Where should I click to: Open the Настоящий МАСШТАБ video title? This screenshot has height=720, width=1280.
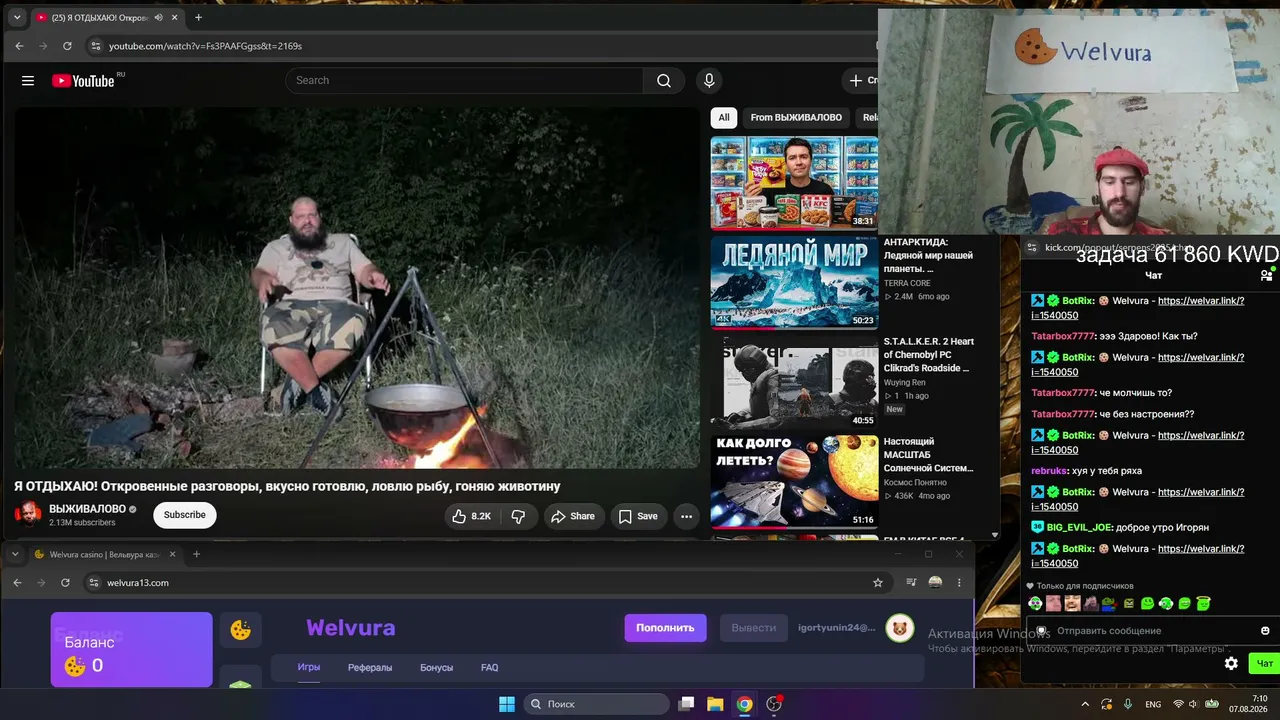(x=928, y=455)
